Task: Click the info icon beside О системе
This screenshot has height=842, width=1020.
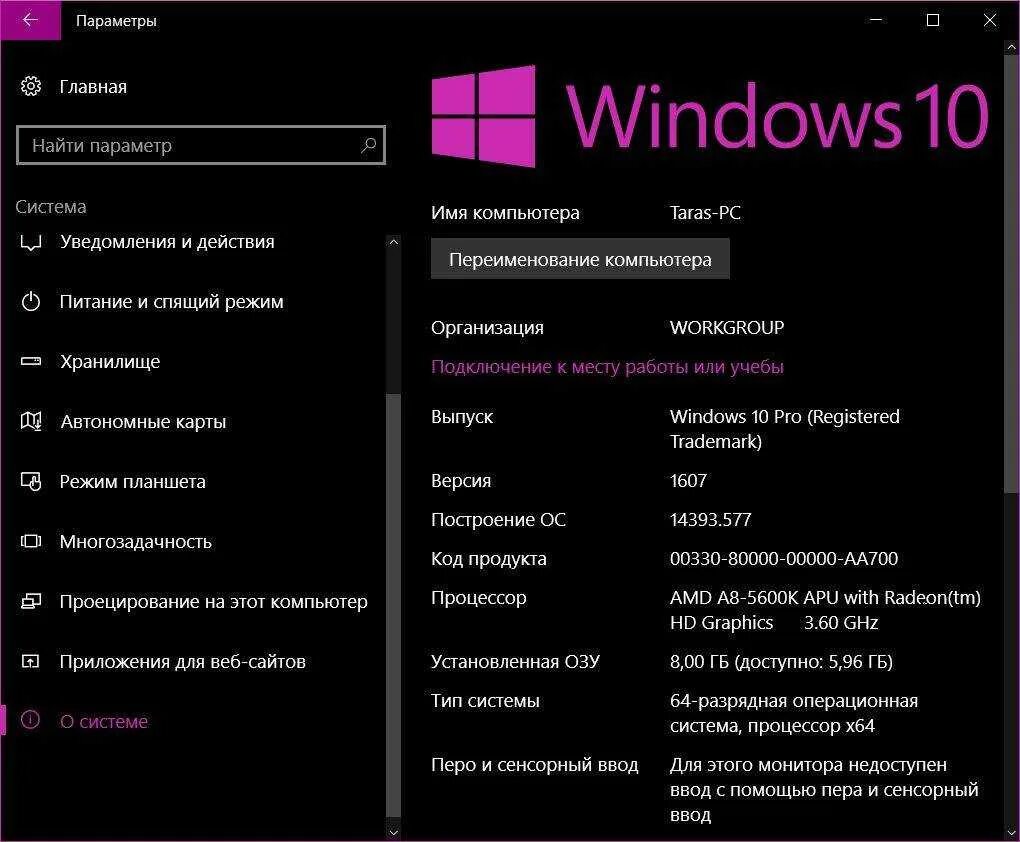Action: coord(31,720)
